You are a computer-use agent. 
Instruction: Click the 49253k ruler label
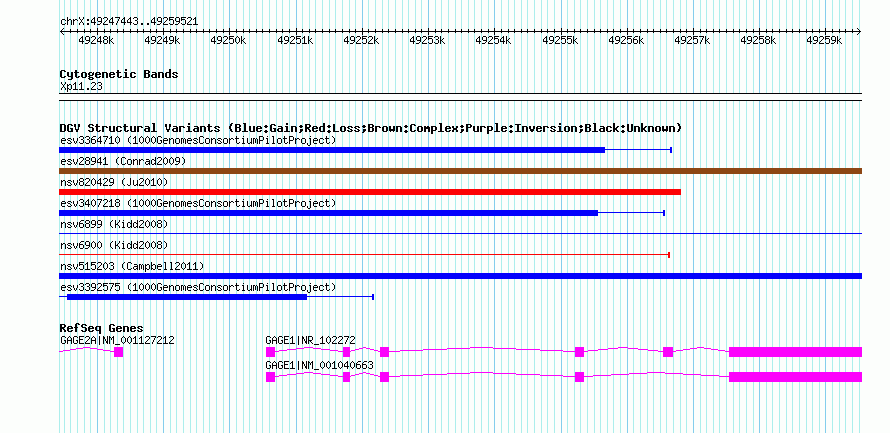click(x=427, y=40)
